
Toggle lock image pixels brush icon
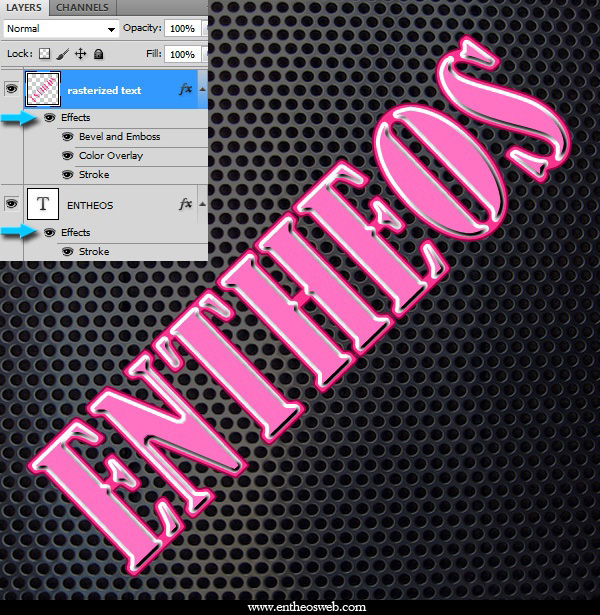click(63, 54)
